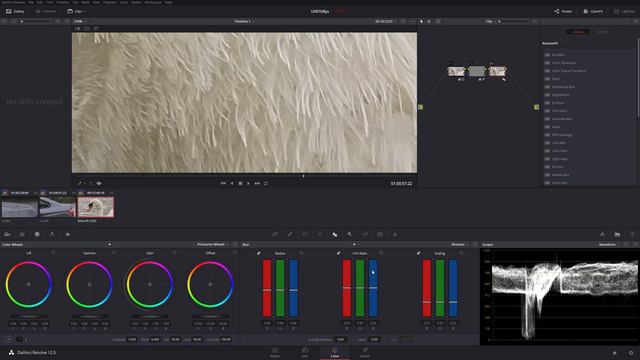Open the Color Match palette icon
640x360 pixels.
(22, 234)
